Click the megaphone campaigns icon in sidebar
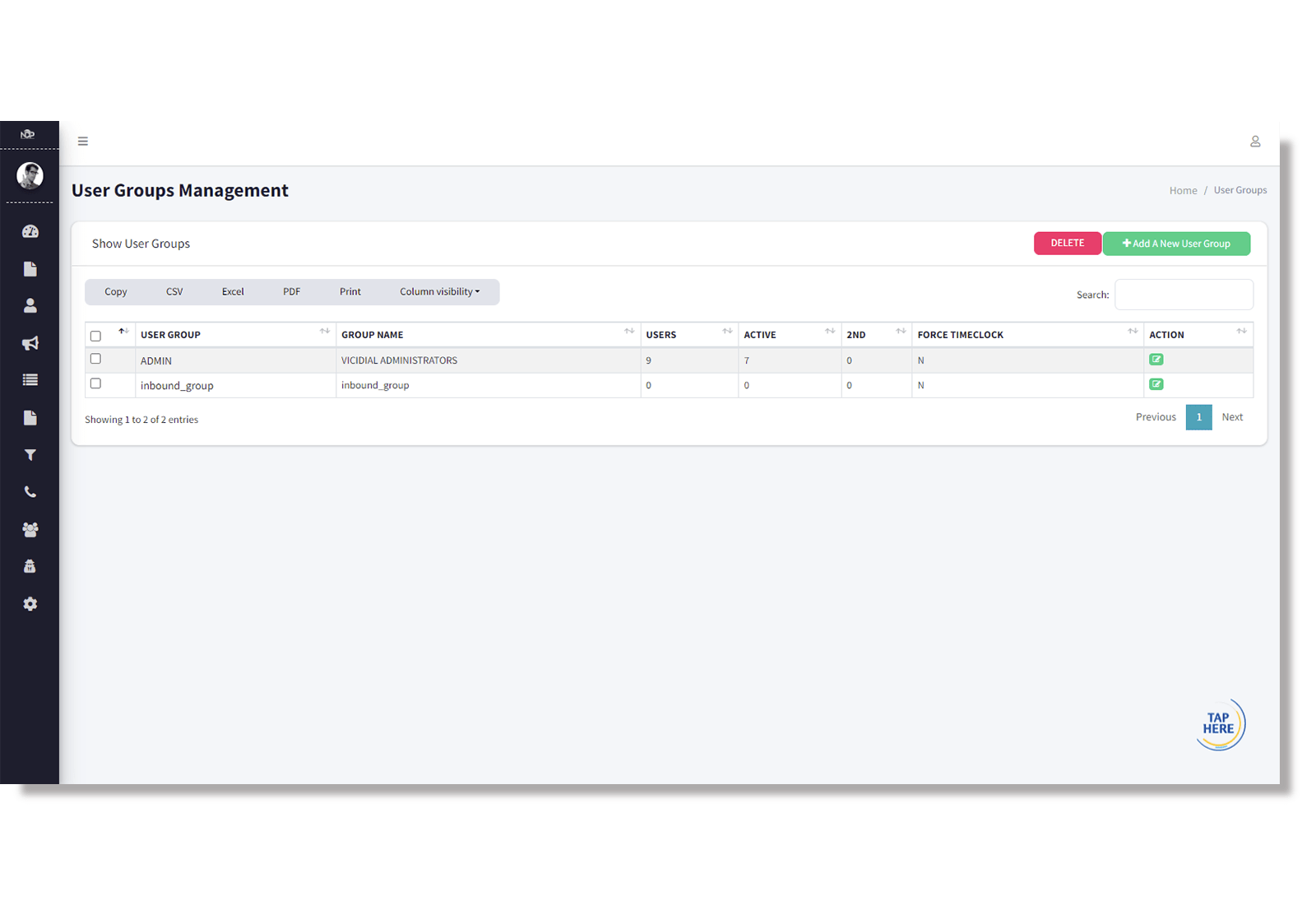1316x924 pixels. (30, 343)
